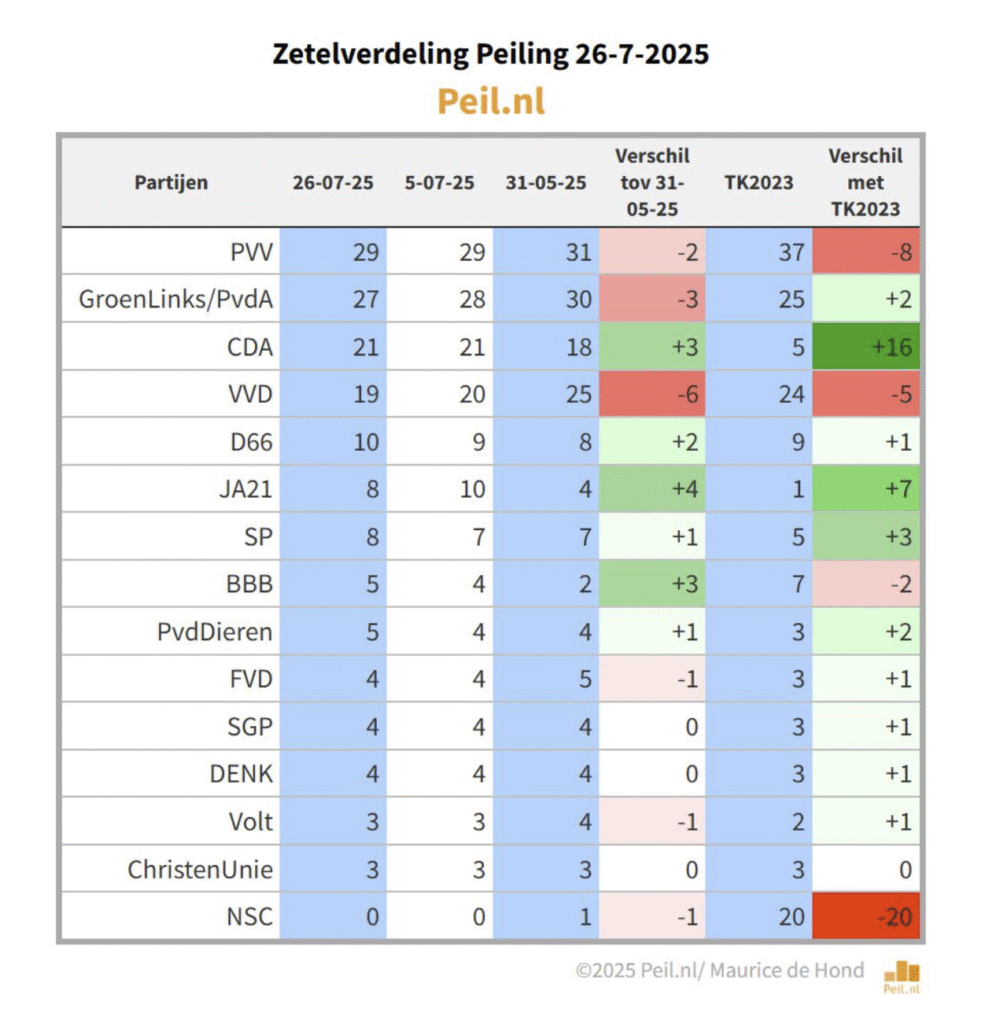Click the dark green +16 CDA cell
The width and height of the screenshot is (996, 1024).
(866, 346)
